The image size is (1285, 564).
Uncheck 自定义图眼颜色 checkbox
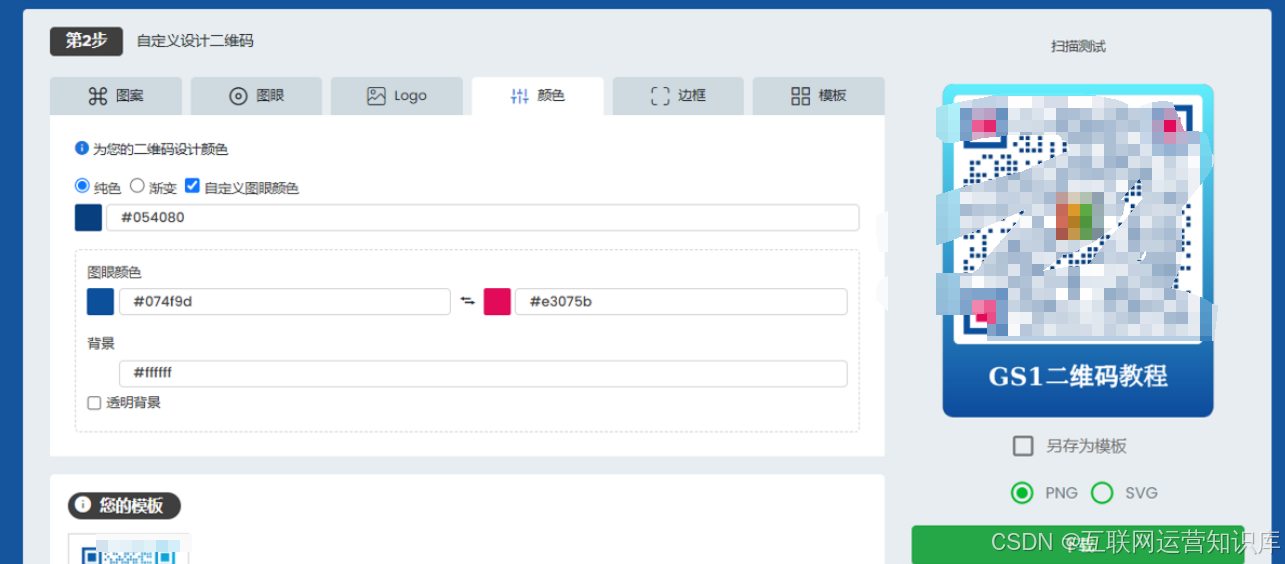(192, 186)
